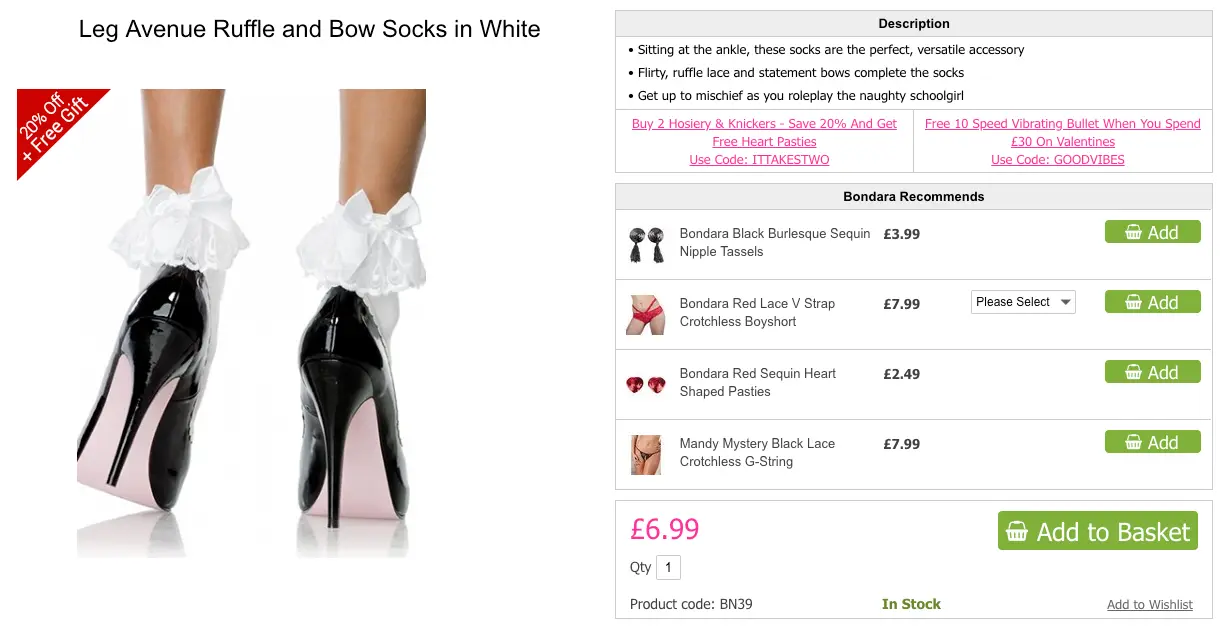Open the ITTAKESTWO hosiery offer link

tap(764, 141)
